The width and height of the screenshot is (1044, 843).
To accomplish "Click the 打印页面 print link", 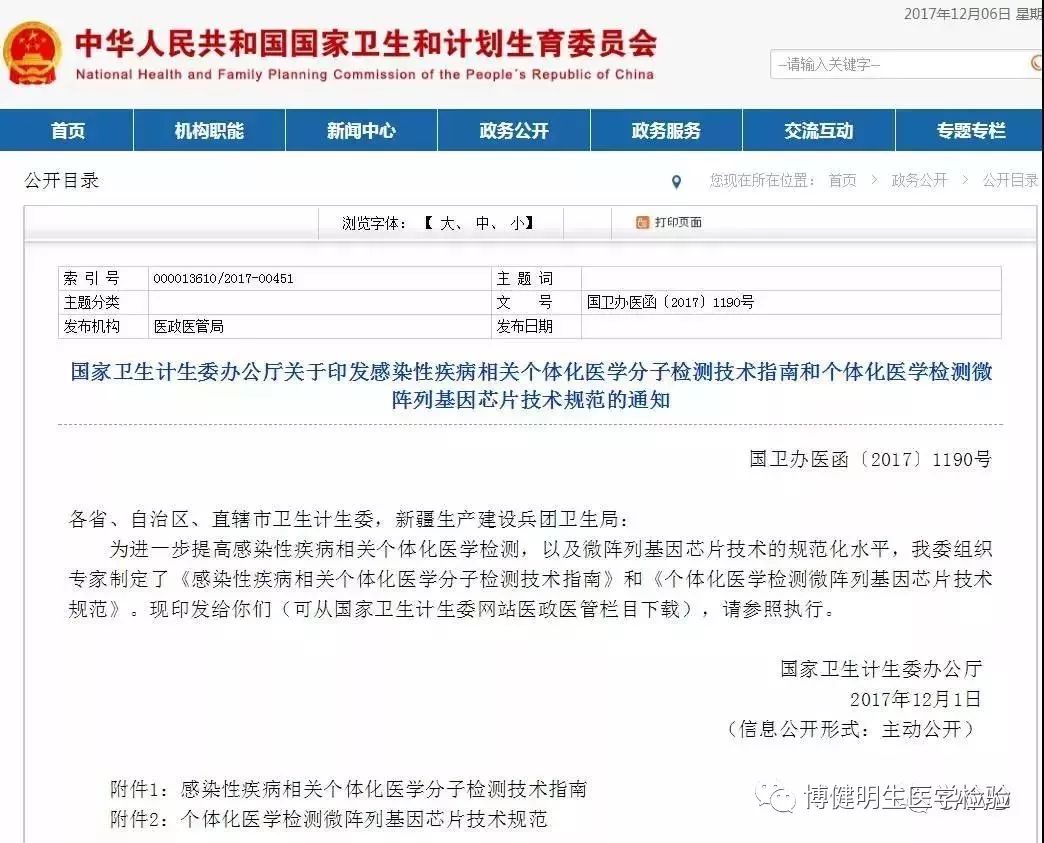I will 678,222.
